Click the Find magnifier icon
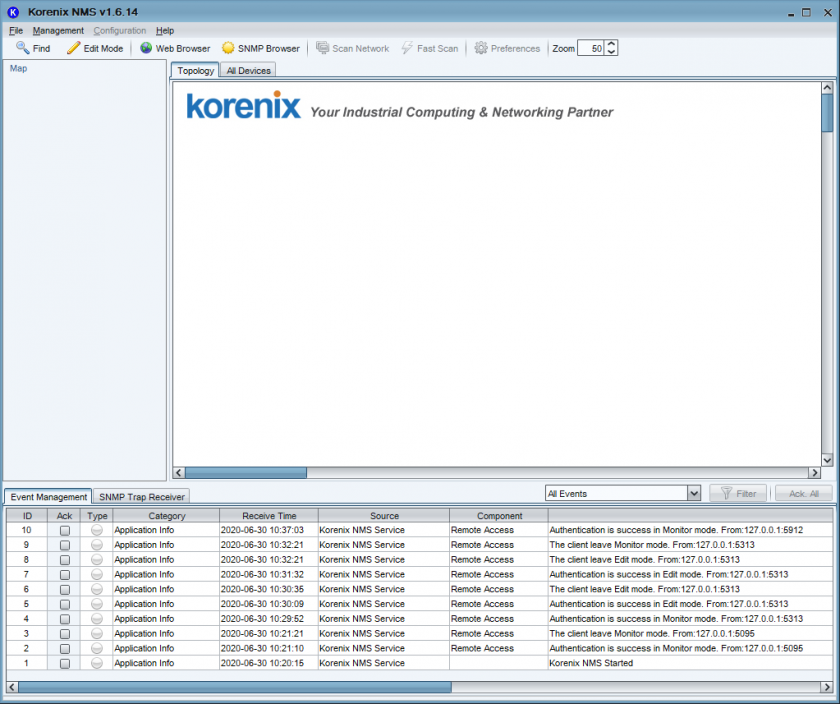The image size is (840, 704). click(x=22, y=48)
